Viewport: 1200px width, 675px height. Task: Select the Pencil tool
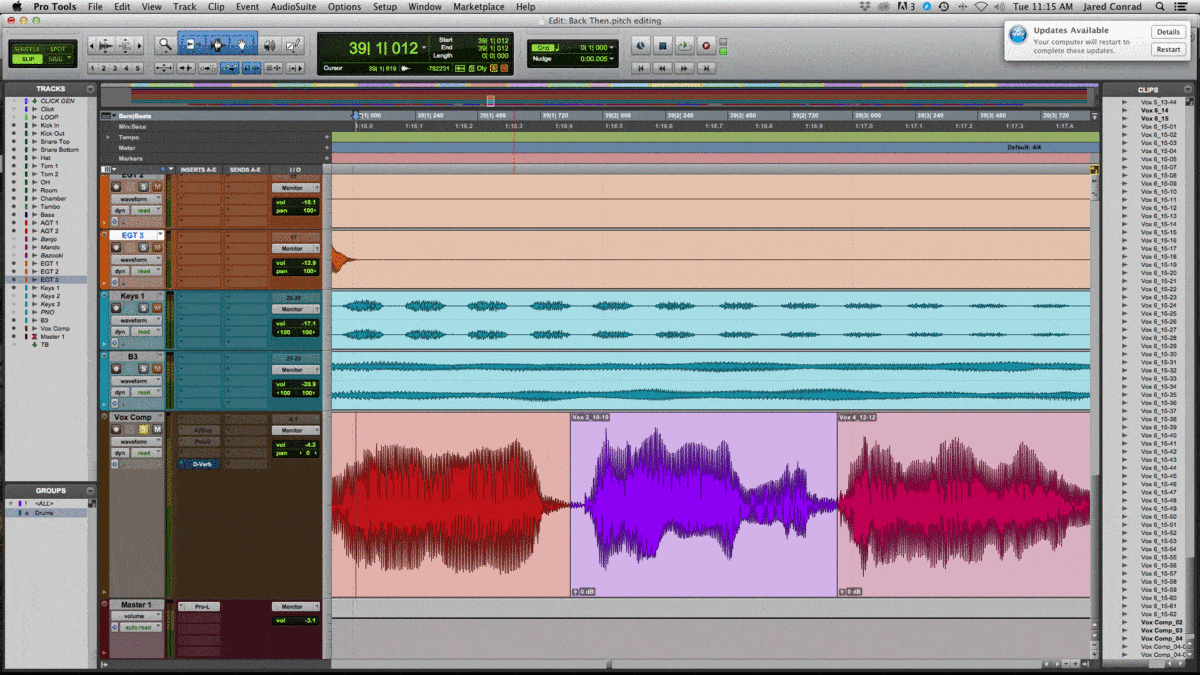[x=293, y=44]
